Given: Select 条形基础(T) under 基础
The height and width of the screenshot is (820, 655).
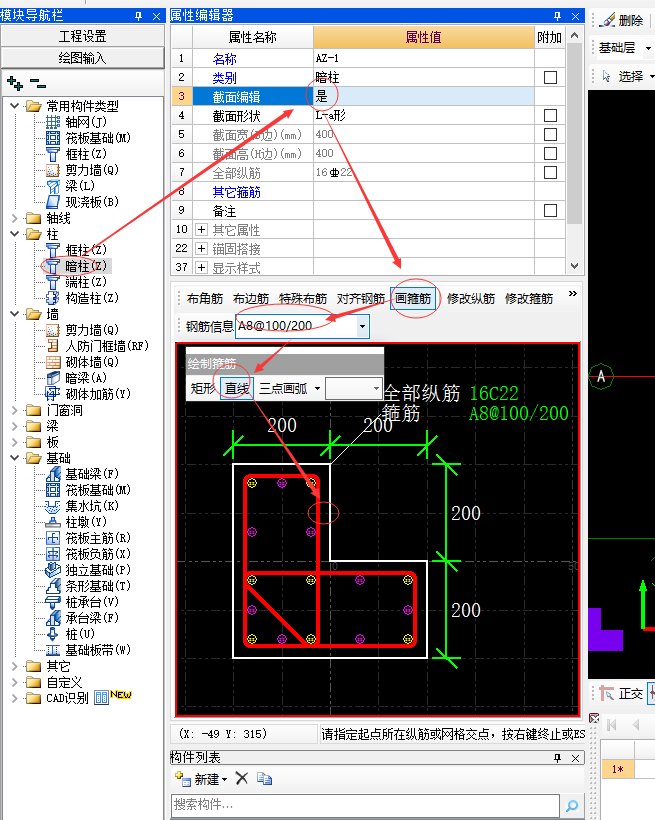Looking at the screenshot, I should pos(98,586).
